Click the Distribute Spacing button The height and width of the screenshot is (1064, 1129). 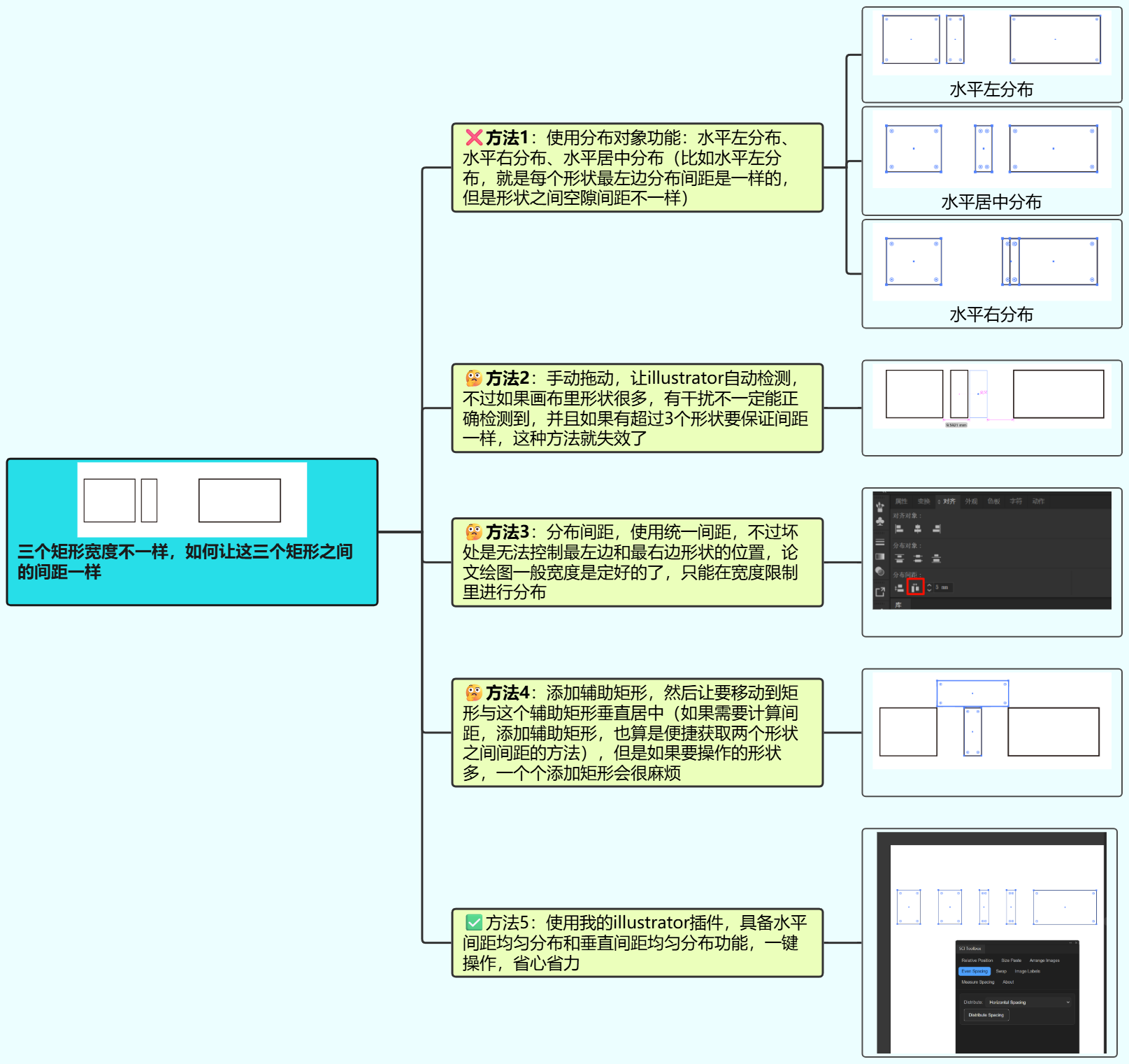tap(986, 1015)
